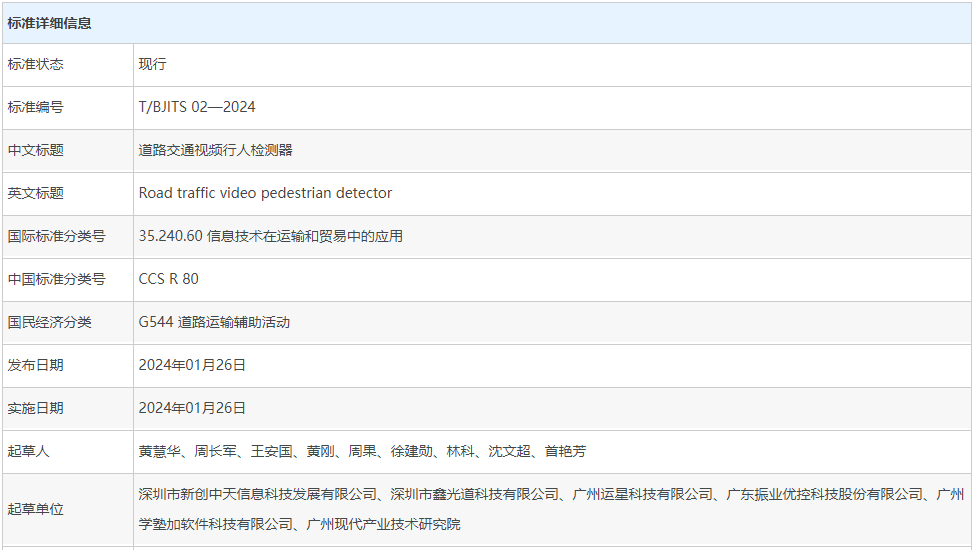Select the 现行 status value
The image size is (974, 550).
coord(153,64)
